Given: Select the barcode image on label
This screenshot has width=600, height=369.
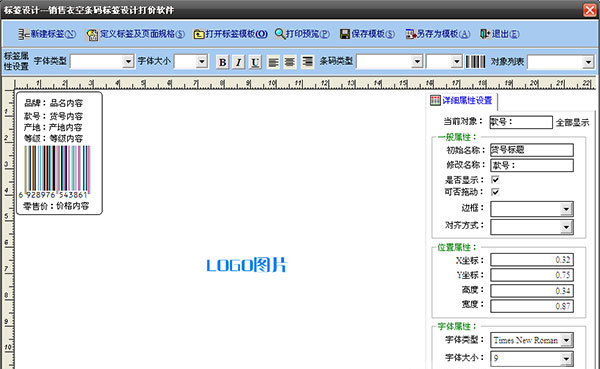Looking at the screenshot, I should coord(57,169).
